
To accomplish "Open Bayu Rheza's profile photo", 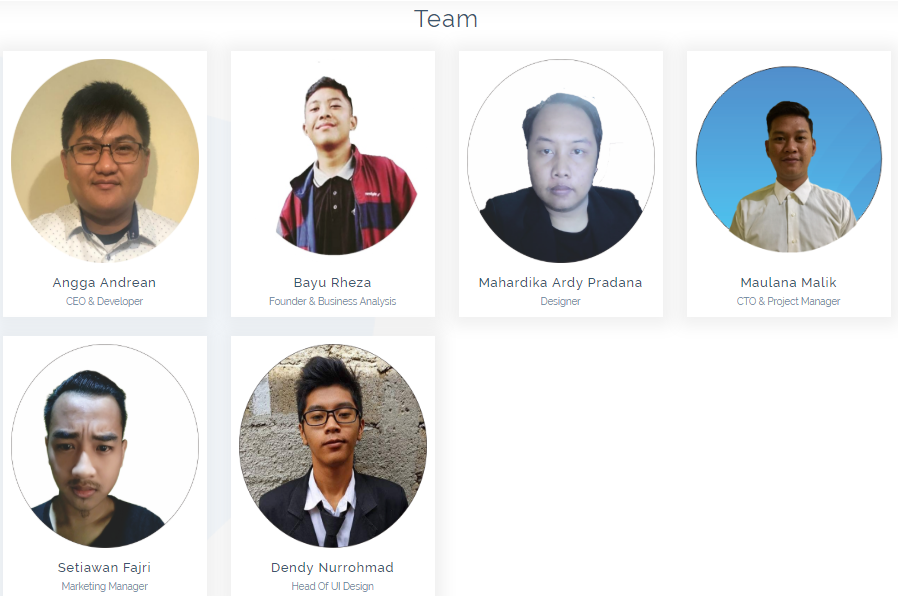I will 333,161.
